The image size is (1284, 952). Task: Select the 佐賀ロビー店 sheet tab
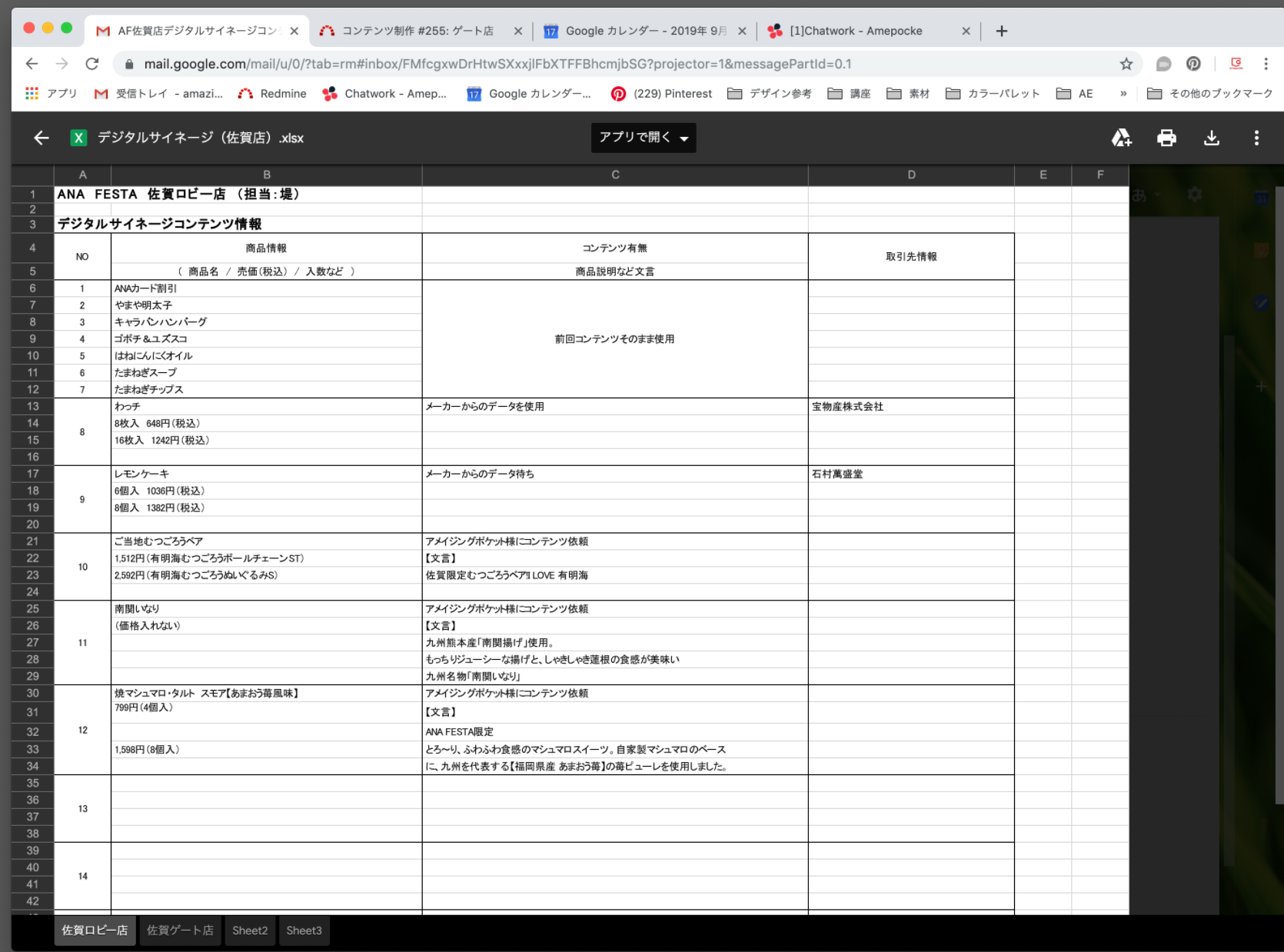95,930
